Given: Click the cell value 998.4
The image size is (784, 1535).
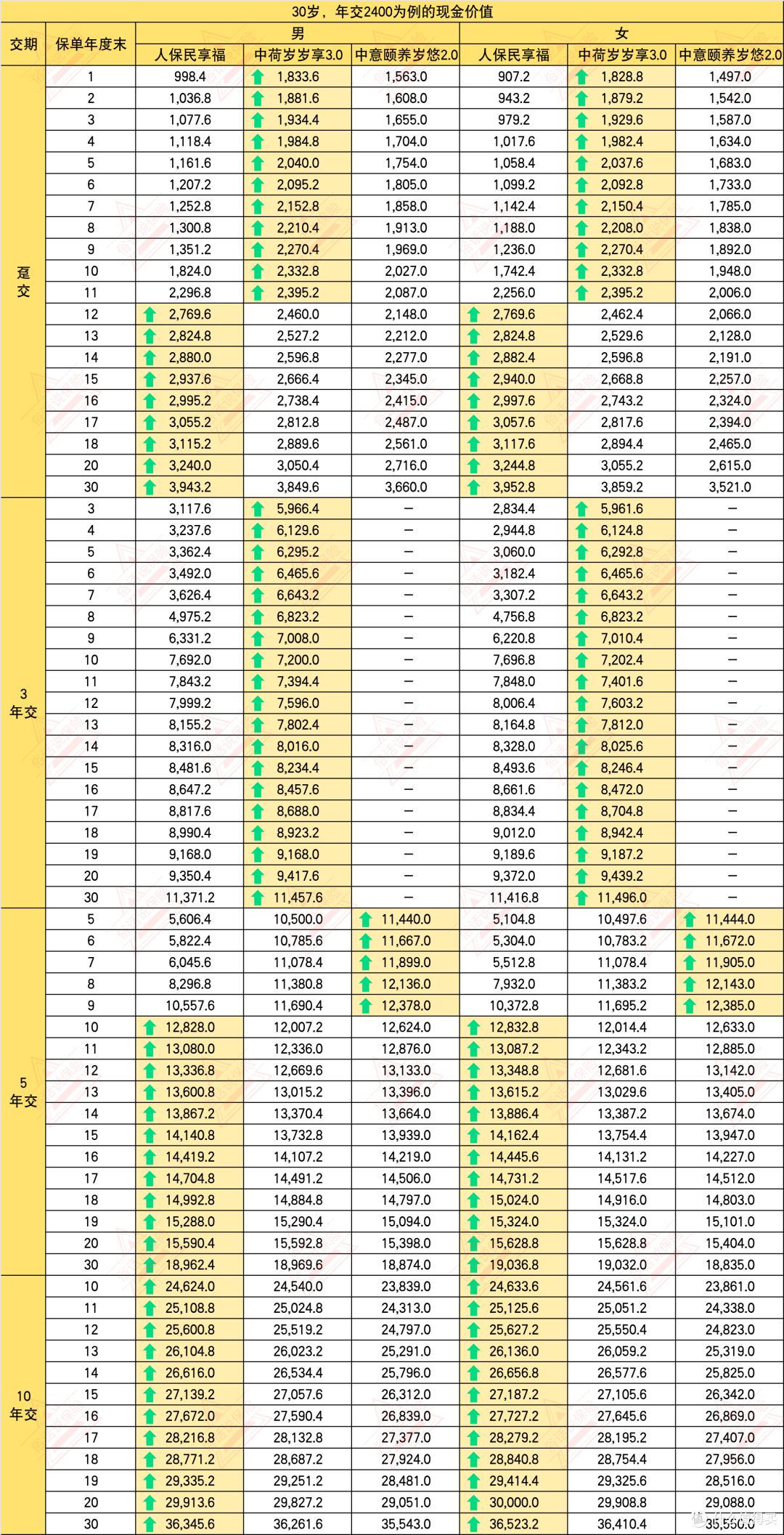Looking at the screenshot, I should point(190,77).
